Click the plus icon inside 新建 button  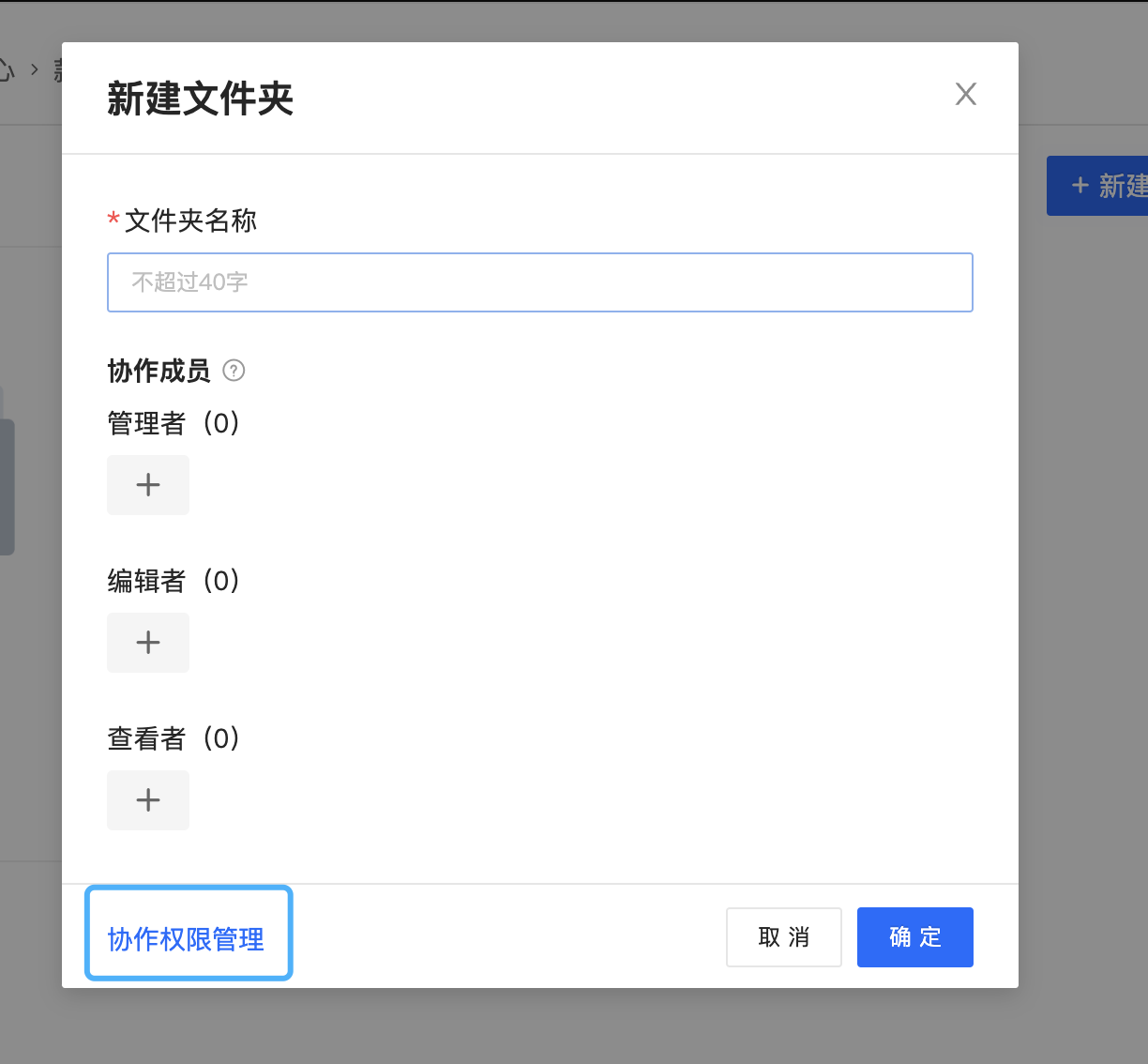point(1080,186)
